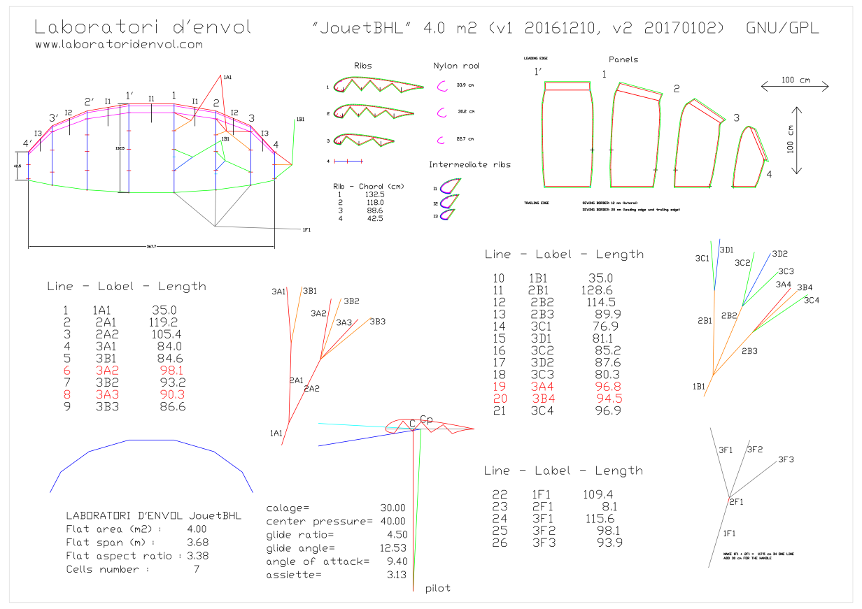The image size is (862, 609).
Task: Click the "Laboratori d'envol" main title
Action: point(143,27)
